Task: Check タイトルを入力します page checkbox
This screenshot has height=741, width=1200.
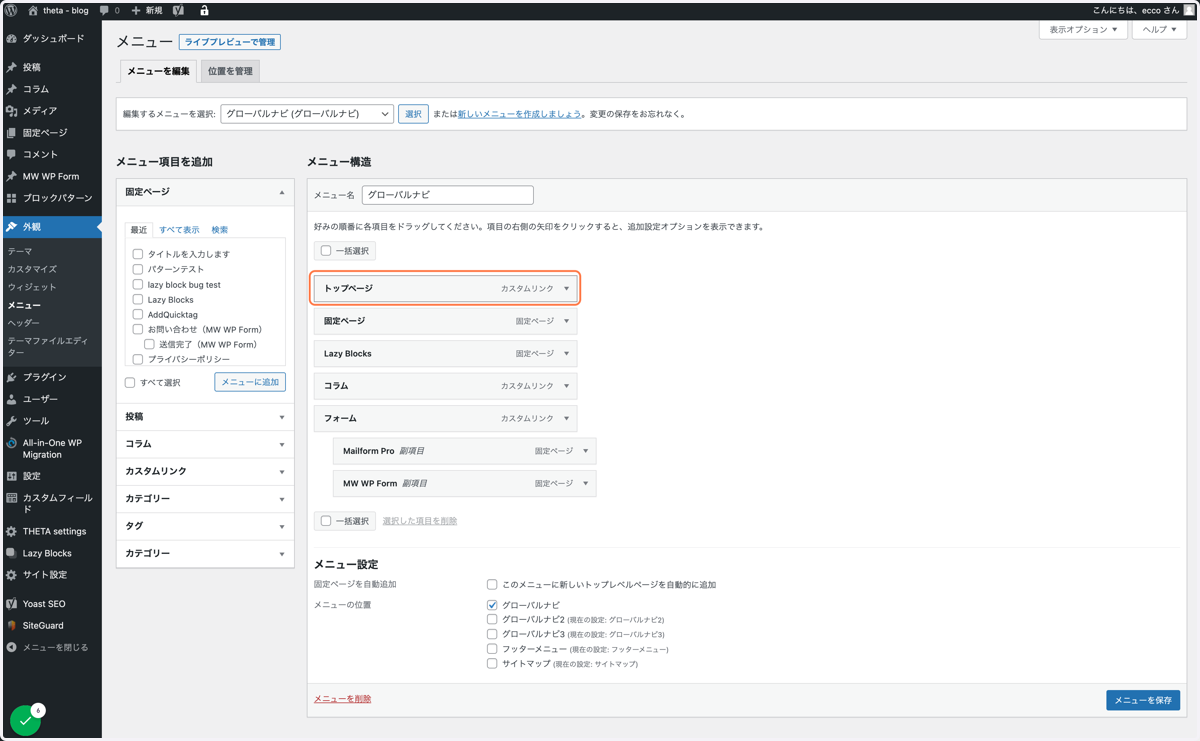Action: coord(138,254)
